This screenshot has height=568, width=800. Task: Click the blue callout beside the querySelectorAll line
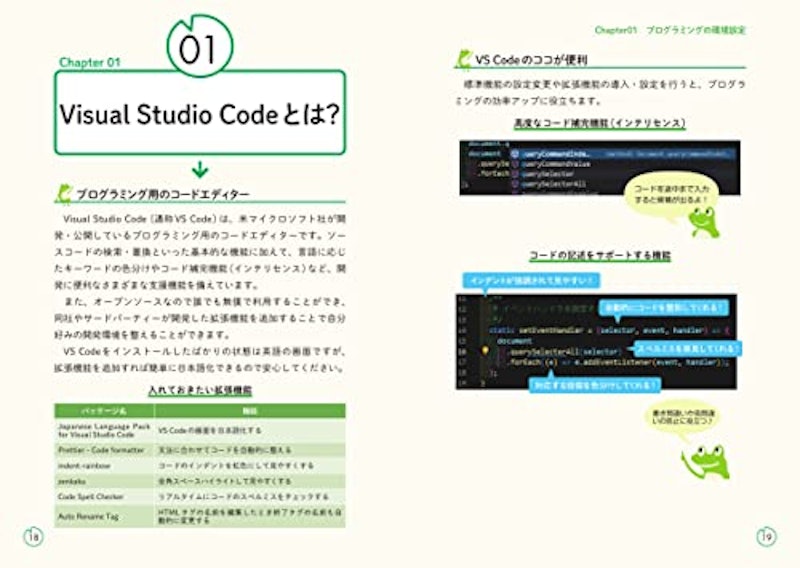[x=687, y=349]
